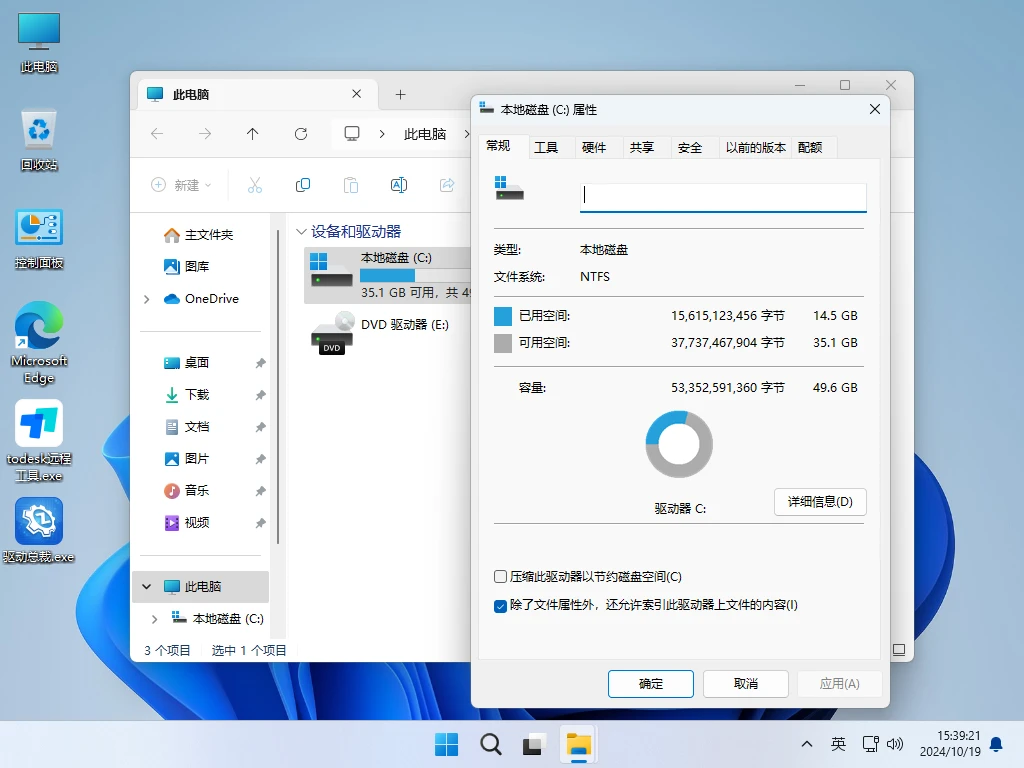
Task: Close the 此电脑 Explorer tab
Action: 357,94
